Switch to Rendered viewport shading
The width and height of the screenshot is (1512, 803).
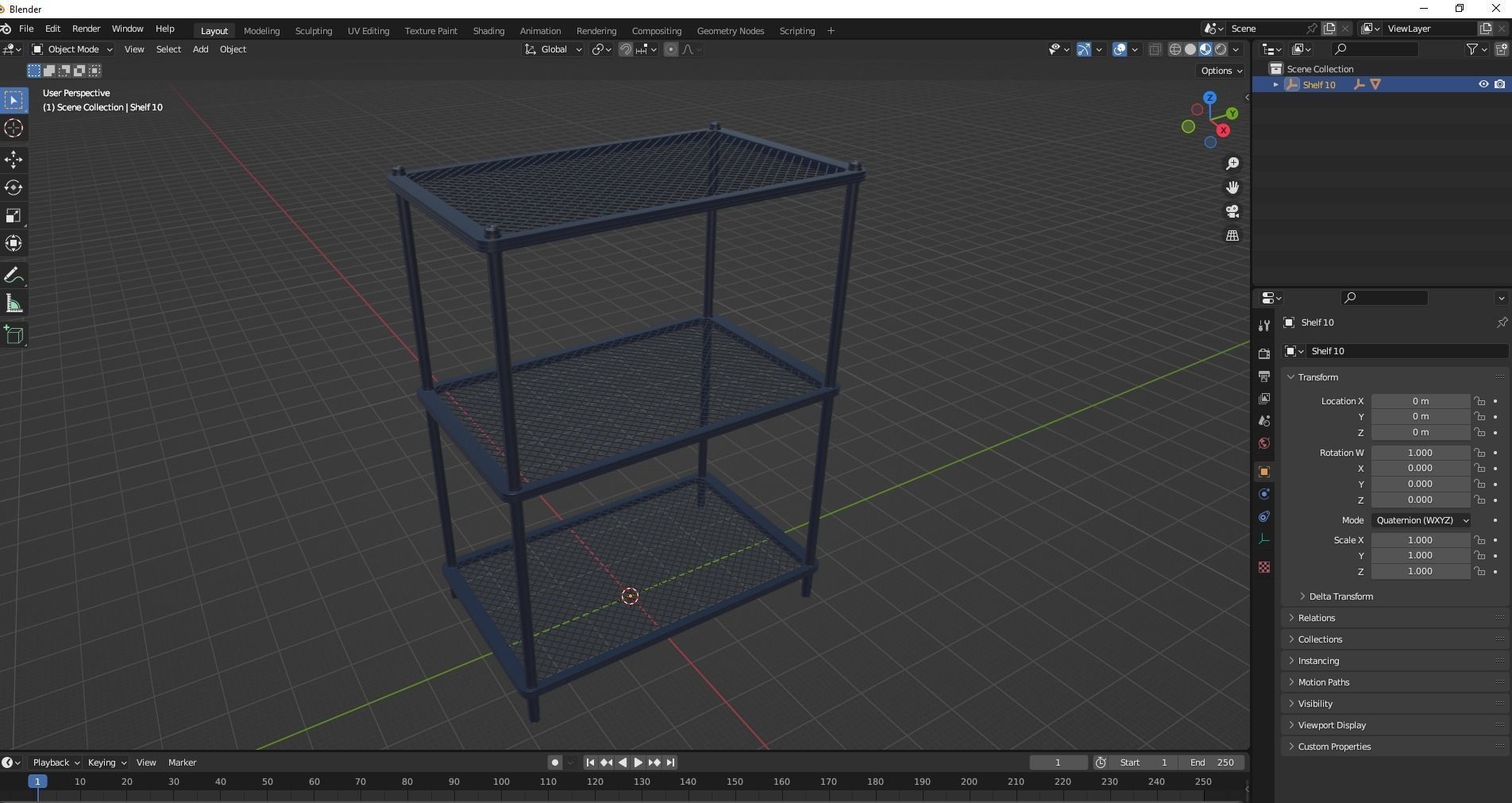(x=1221, y=49)
